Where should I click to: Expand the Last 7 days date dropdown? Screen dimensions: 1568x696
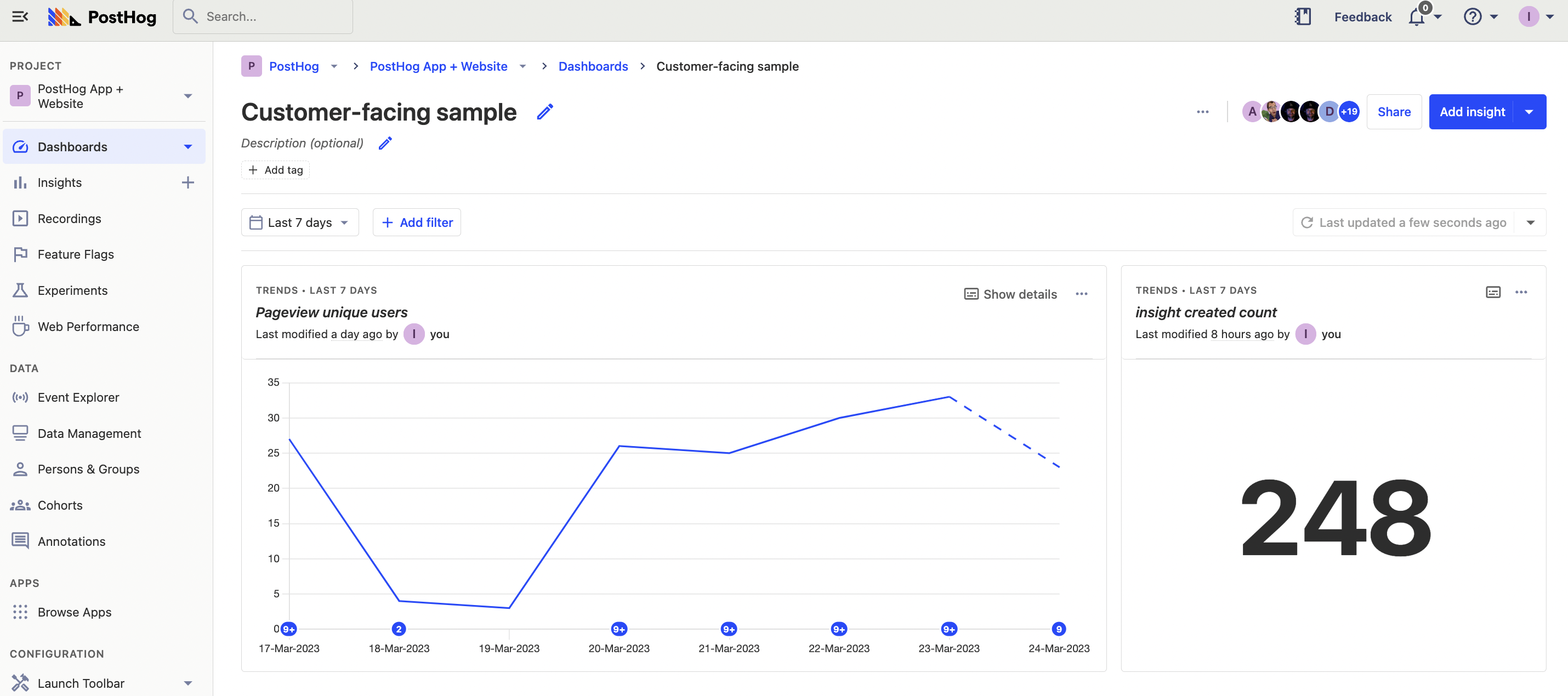coord(299,223)
